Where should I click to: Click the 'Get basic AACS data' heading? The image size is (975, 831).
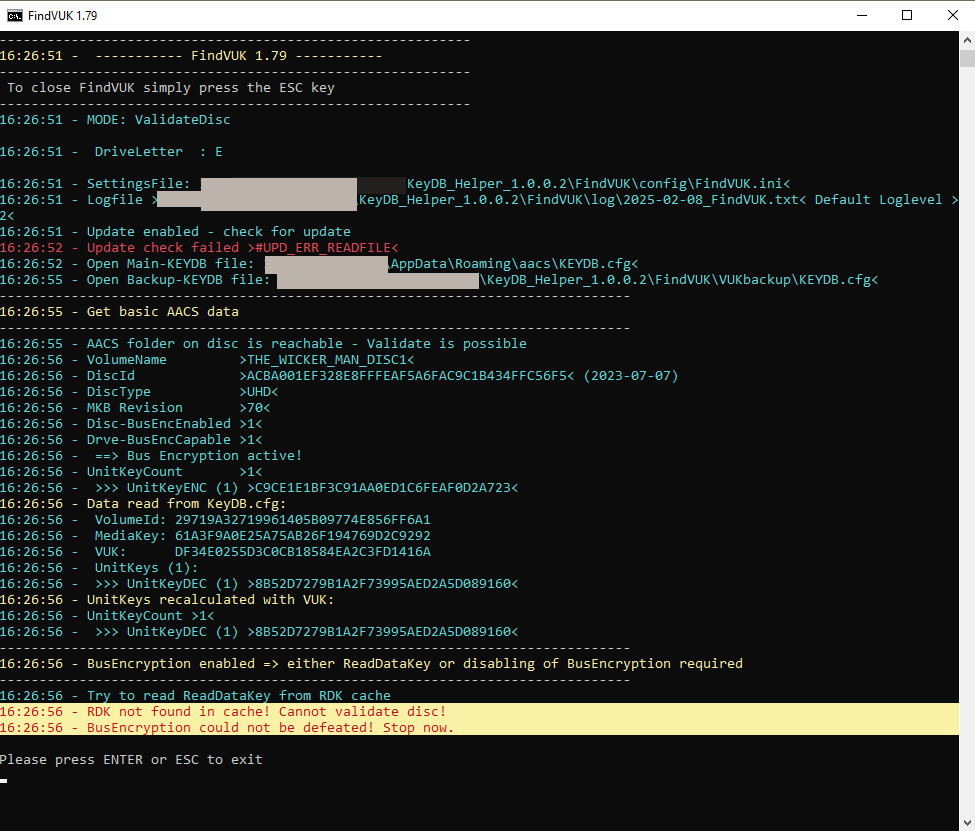(162, 311)
